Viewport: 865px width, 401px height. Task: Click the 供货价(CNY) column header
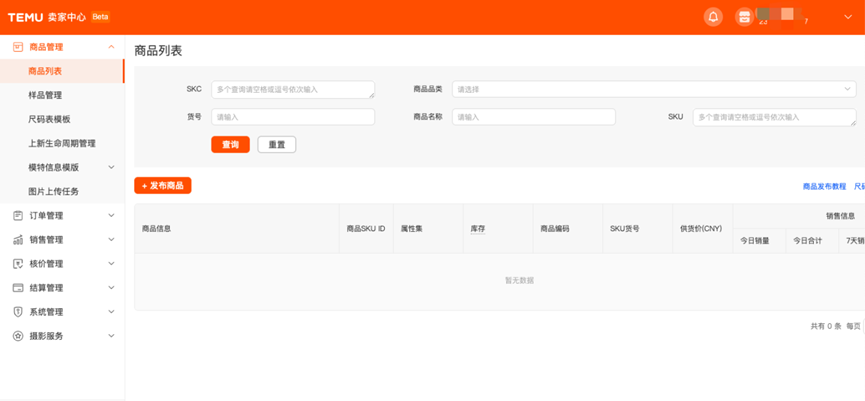[701, 228]
